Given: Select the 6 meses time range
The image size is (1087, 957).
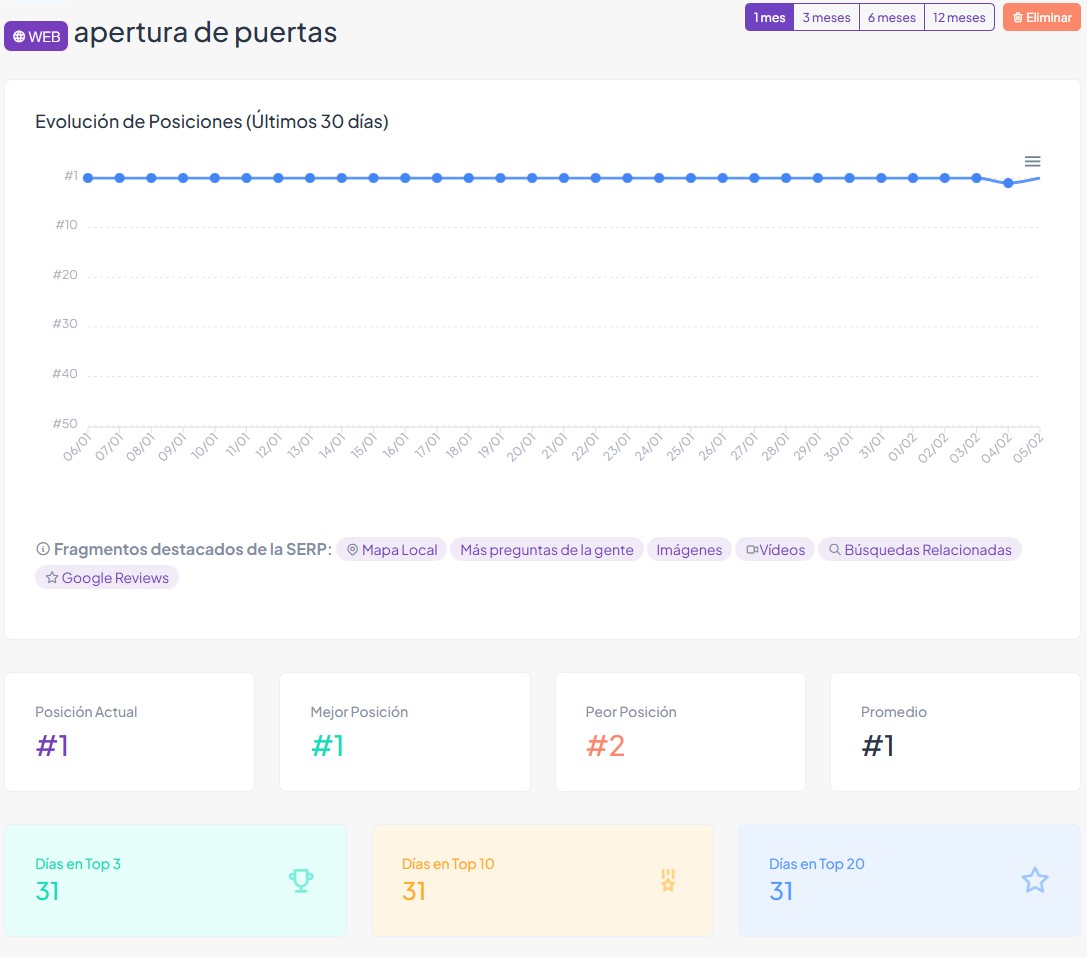Looking at the screenshot, I should tap(891, 18).
